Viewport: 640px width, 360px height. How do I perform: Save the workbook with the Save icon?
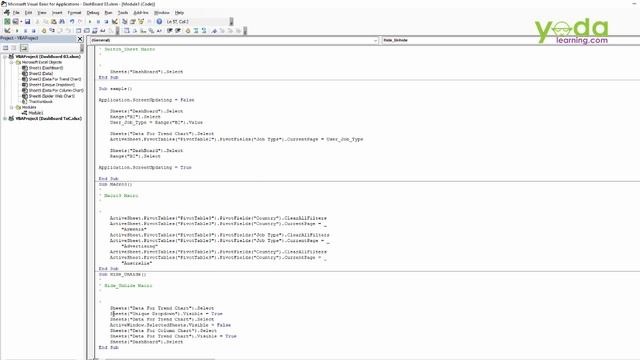coord(27,21)
